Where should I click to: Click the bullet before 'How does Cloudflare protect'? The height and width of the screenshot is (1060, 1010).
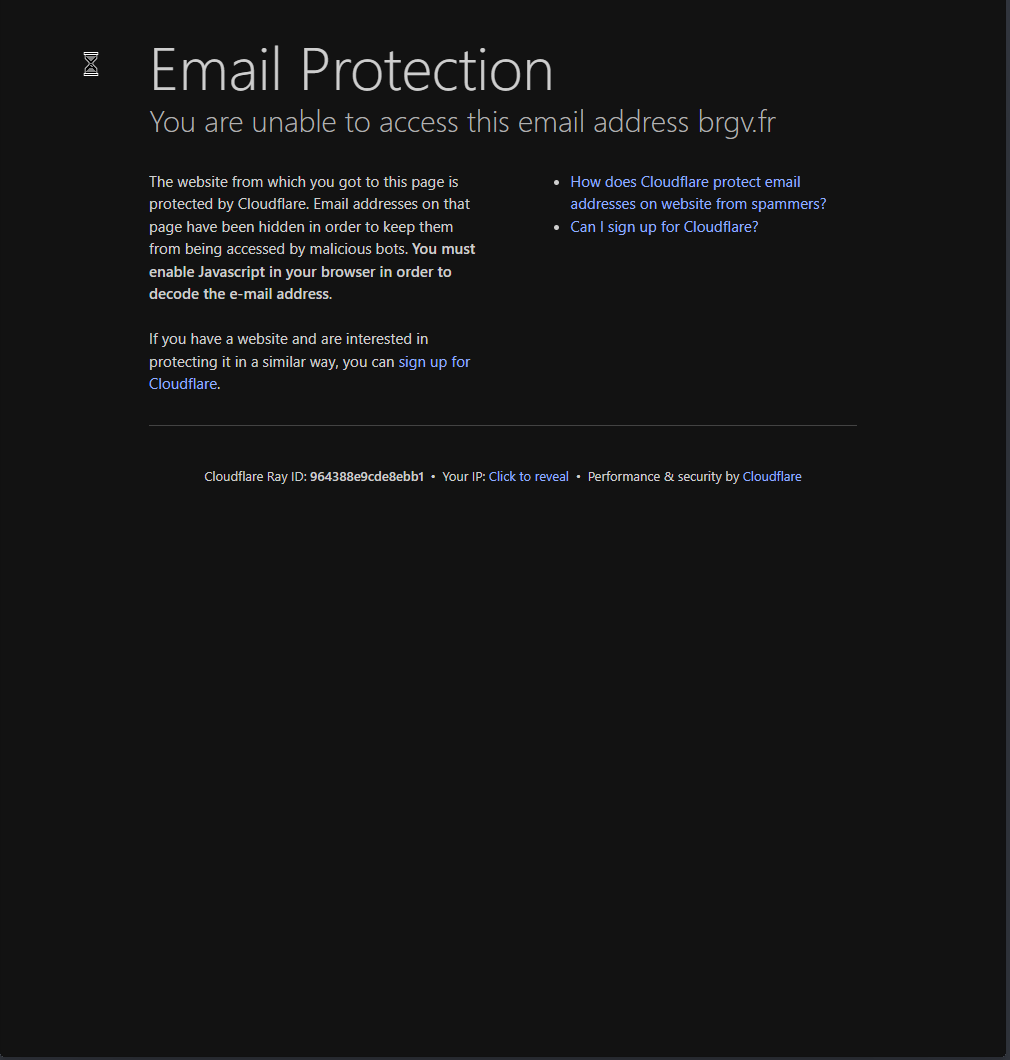556,183
